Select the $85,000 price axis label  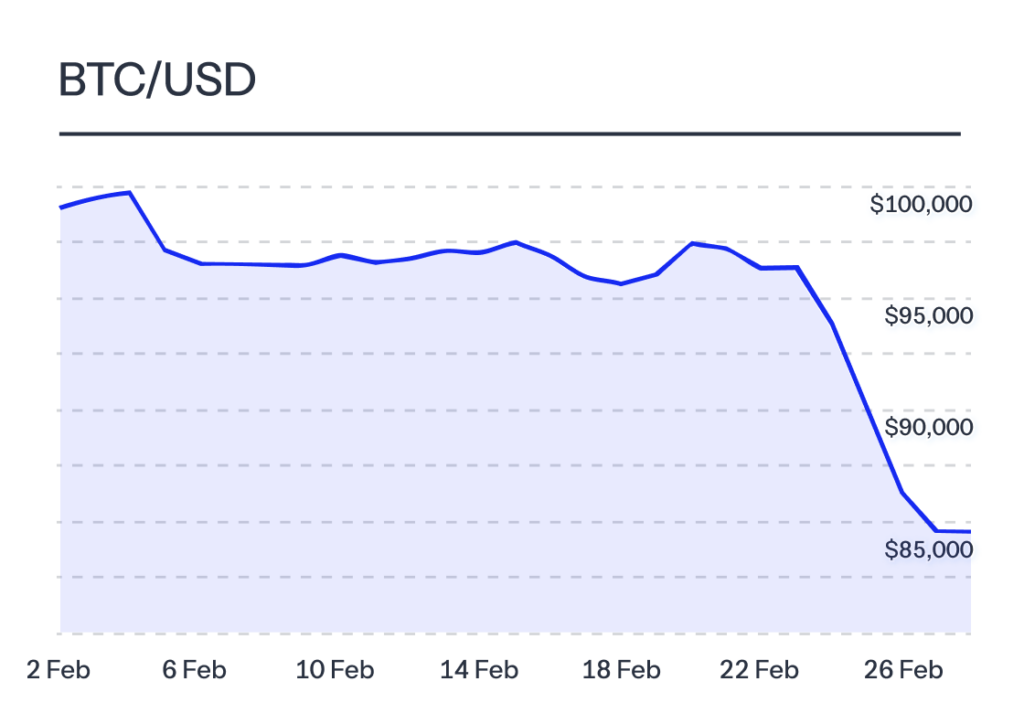[x=930, y=550]
